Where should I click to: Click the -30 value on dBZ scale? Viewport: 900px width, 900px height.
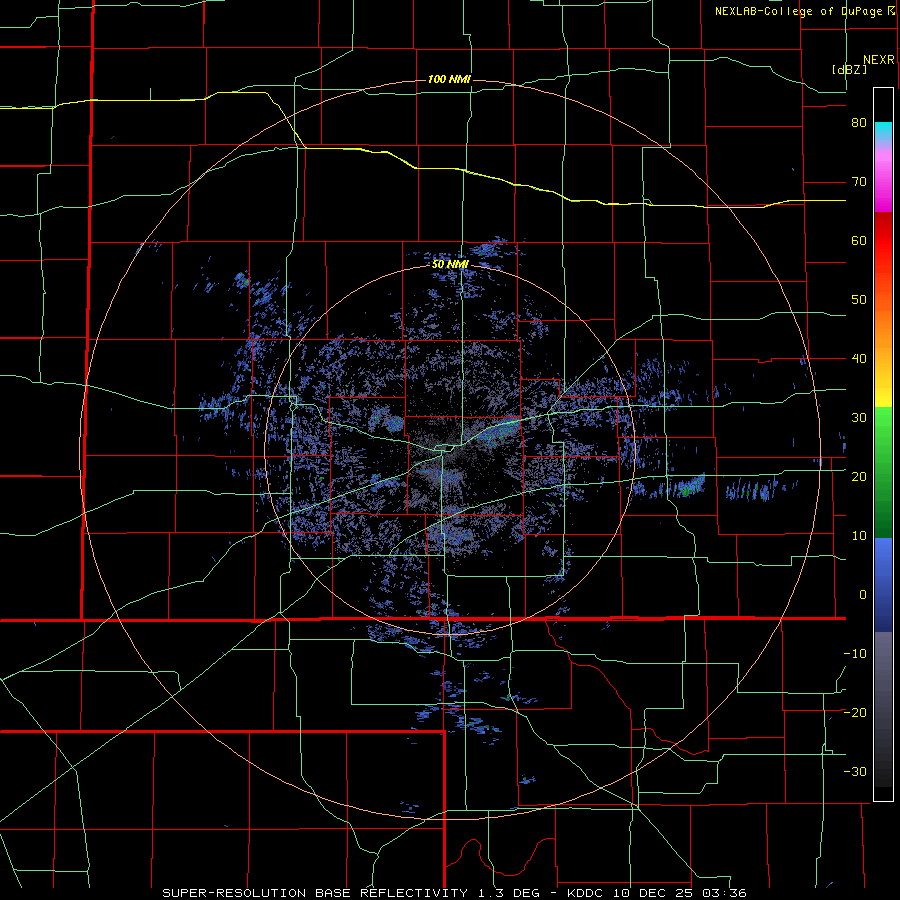point(855,771)
